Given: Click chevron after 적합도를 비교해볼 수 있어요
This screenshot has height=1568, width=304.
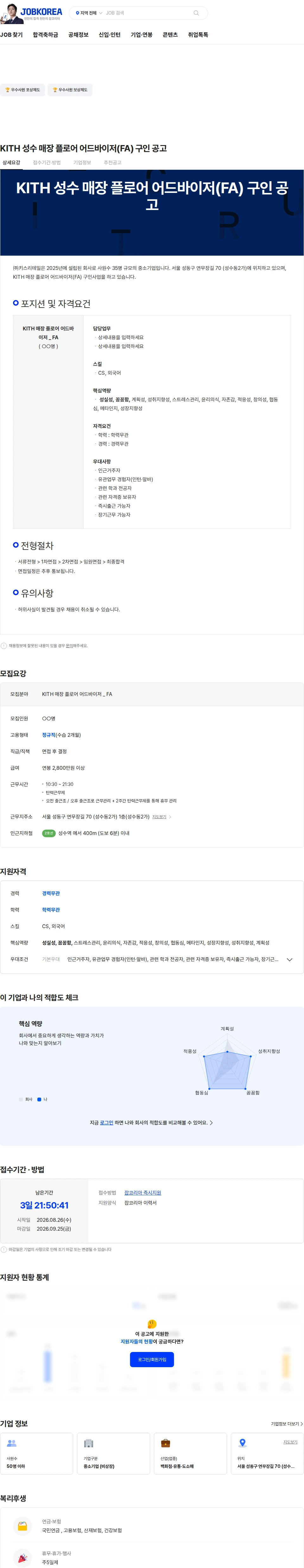Looking at the screenshot, I should [211, 1122].
